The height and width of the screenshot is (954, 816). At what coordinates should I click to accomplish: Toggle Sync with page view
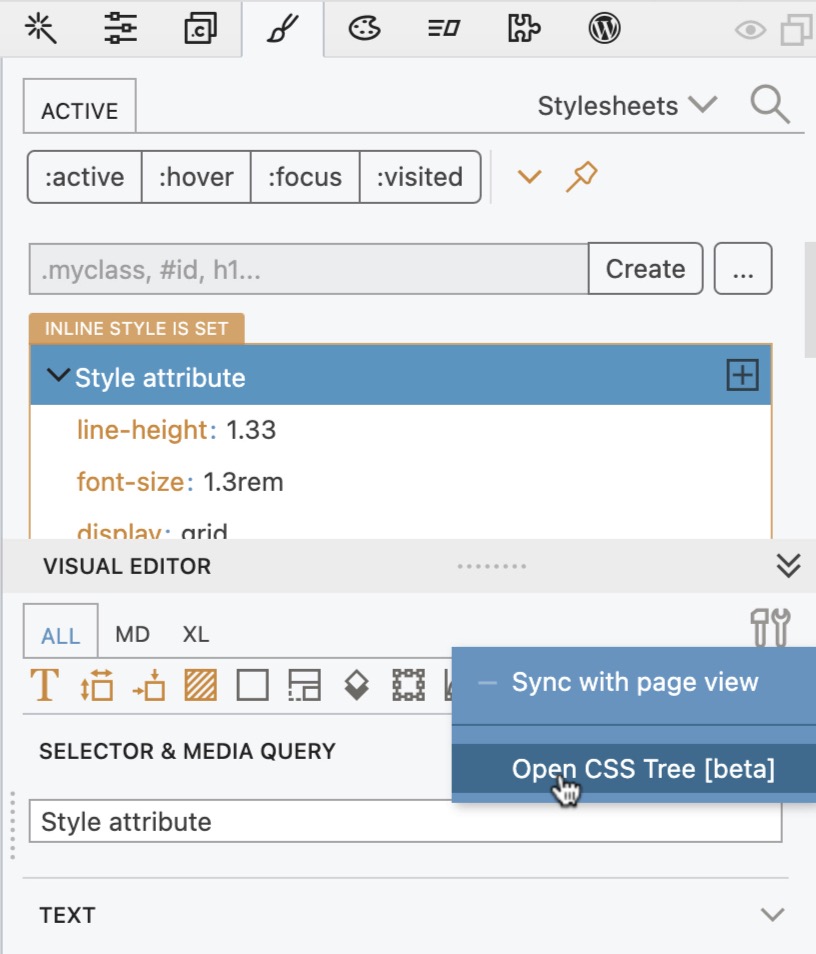coord(633,683)
